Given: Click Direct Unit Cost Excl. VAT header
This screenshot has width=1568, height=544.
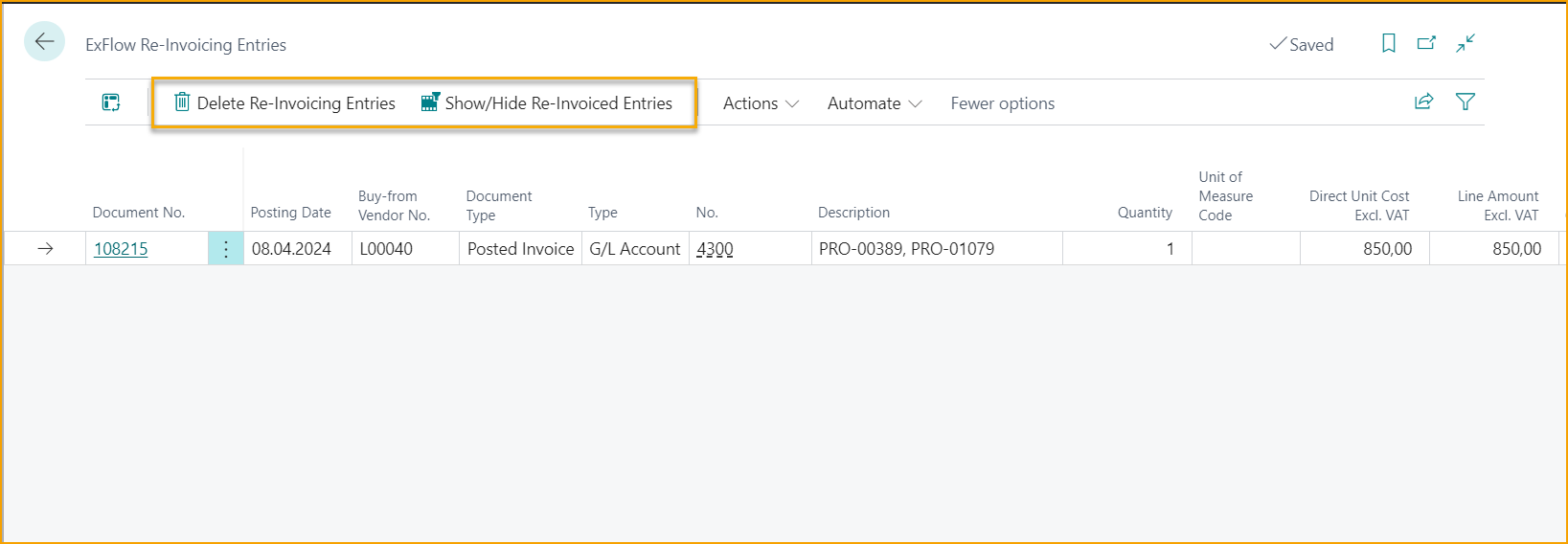Looking at the screenshot, I should tap(1359, 205).
